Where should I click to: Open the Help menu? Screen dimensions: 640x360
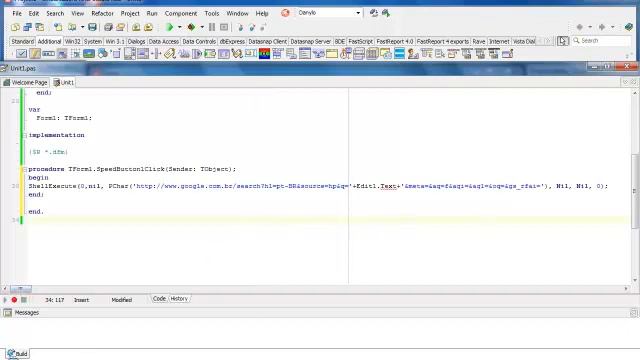[x=262, y=13]
